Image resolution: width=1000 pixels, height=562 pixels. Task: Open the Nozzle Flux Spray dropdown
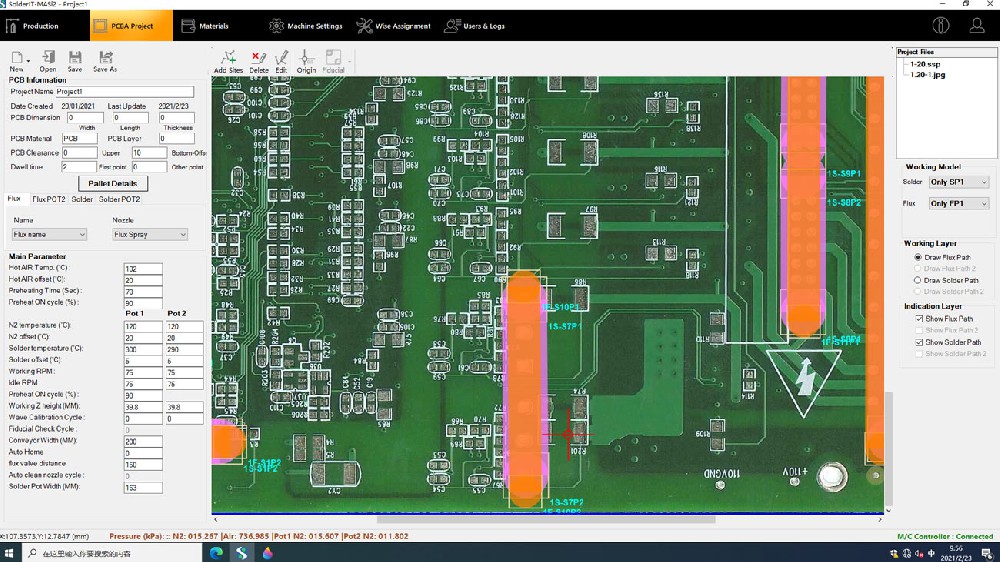(150, 234)
